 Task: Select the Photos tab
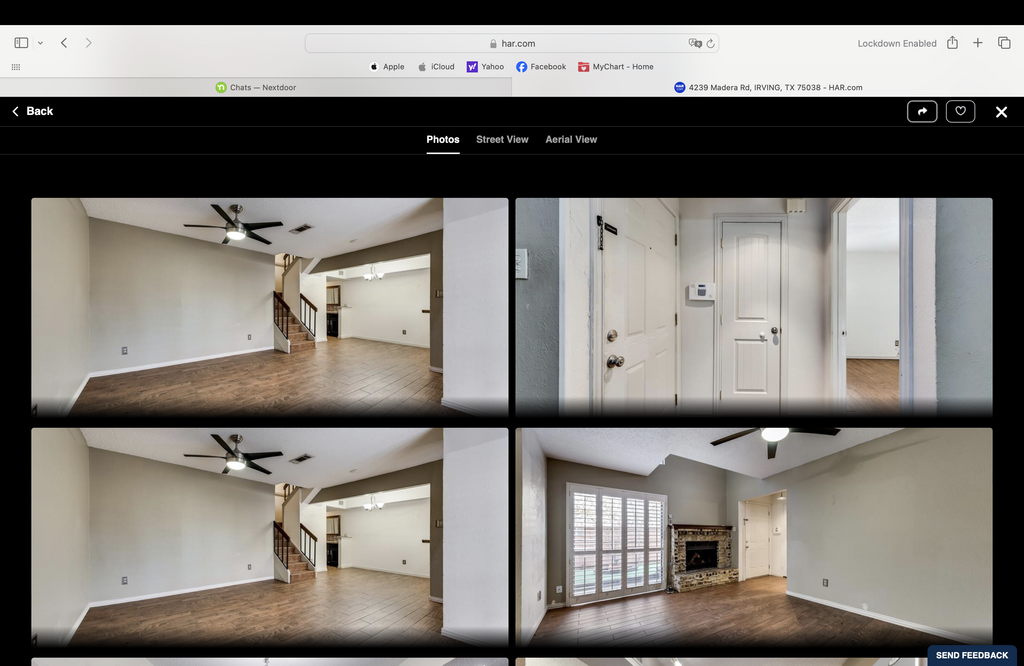coord(443,140)
